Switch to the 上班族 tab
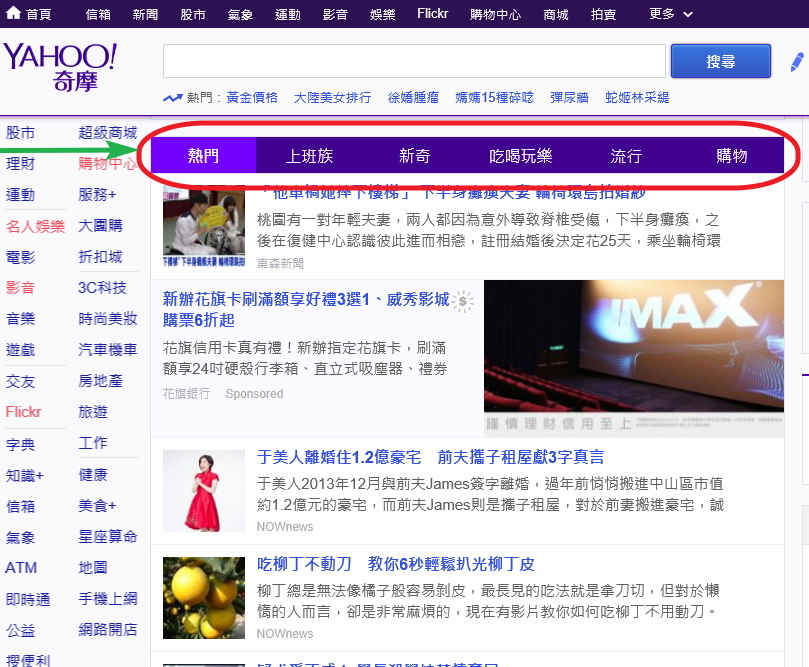 [309, 155]
